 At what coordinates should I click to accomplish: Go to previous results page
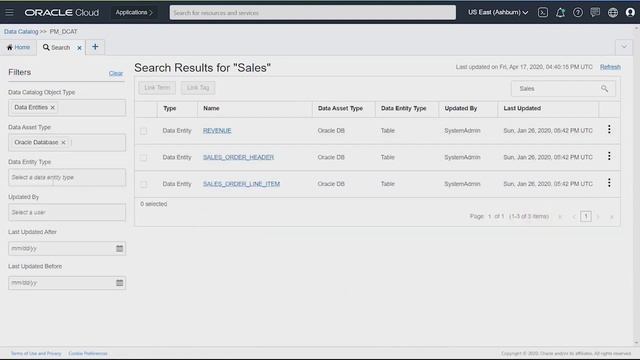click(x=573, y=217)
